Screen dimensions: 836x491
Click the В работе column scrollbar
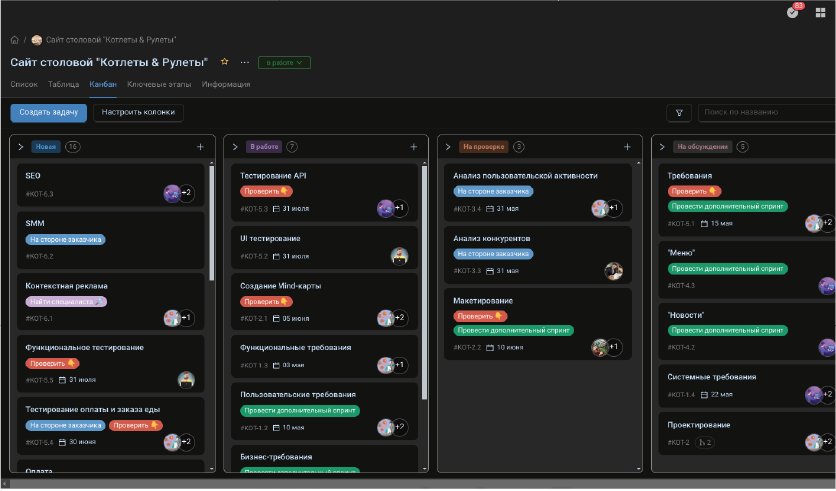click(x=424, y=283)
